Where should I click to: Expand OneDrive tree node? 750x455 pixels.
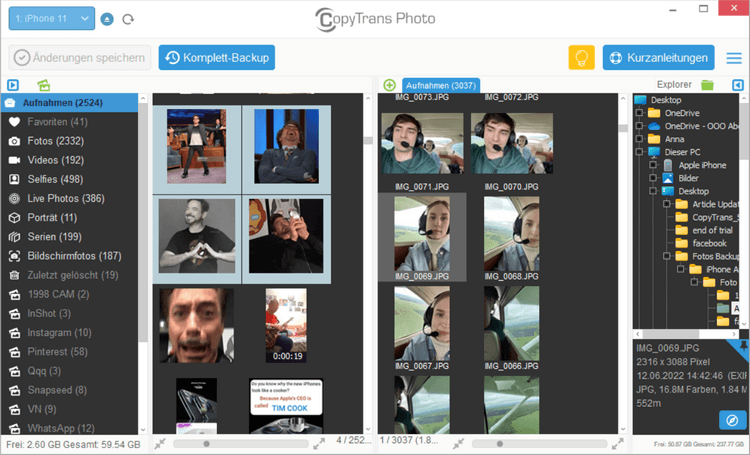point(640,113)
